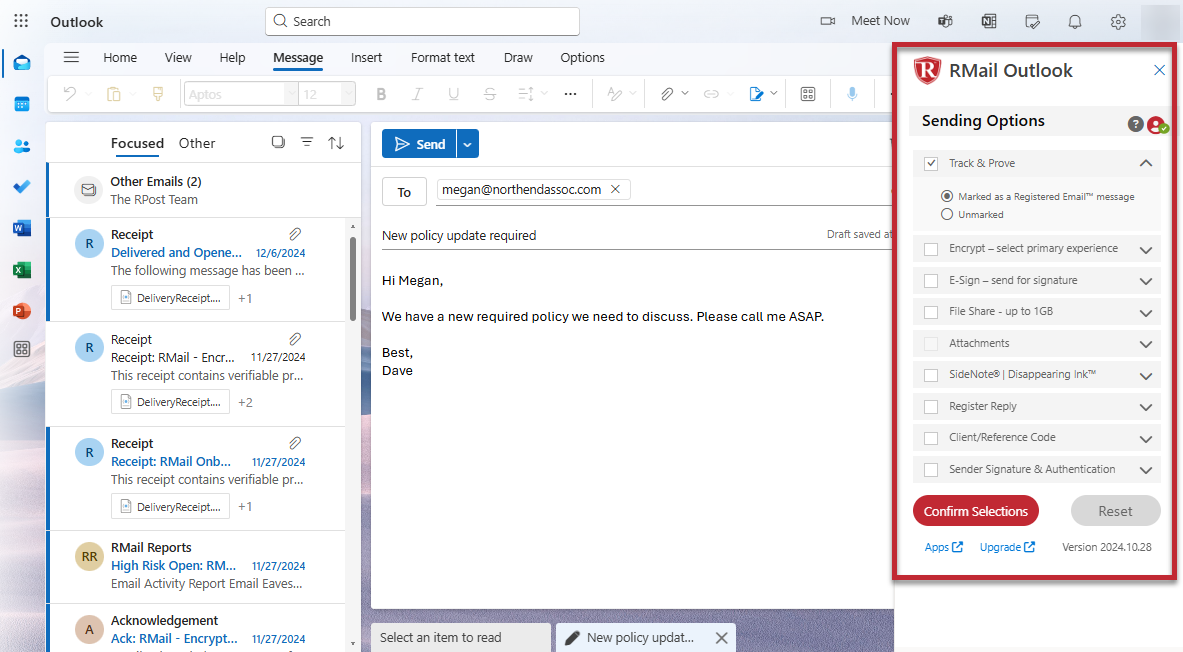The width and height of the screenshot is (1183, 652).
Task: Open the Calendar icon in left sidebar
Action: point(22,104)
